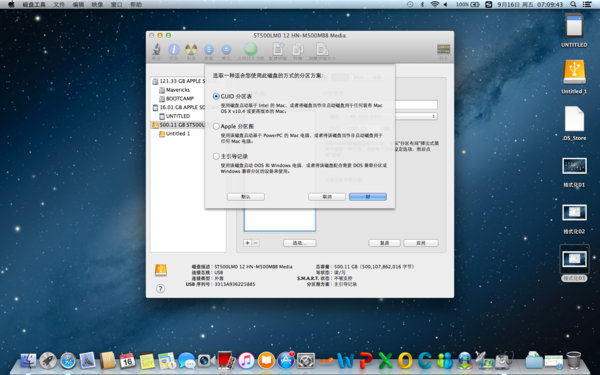Image resolution: width=600 pixels, height=375 pixels.
Task: Open Messages from the Dock
Action: (x=186, y=360)
